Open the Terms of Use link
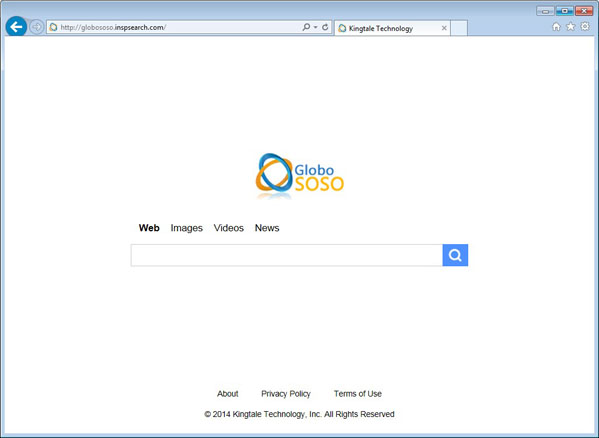Image resolution: width=599 pixels, height=438 pixels. coord(358,394)
